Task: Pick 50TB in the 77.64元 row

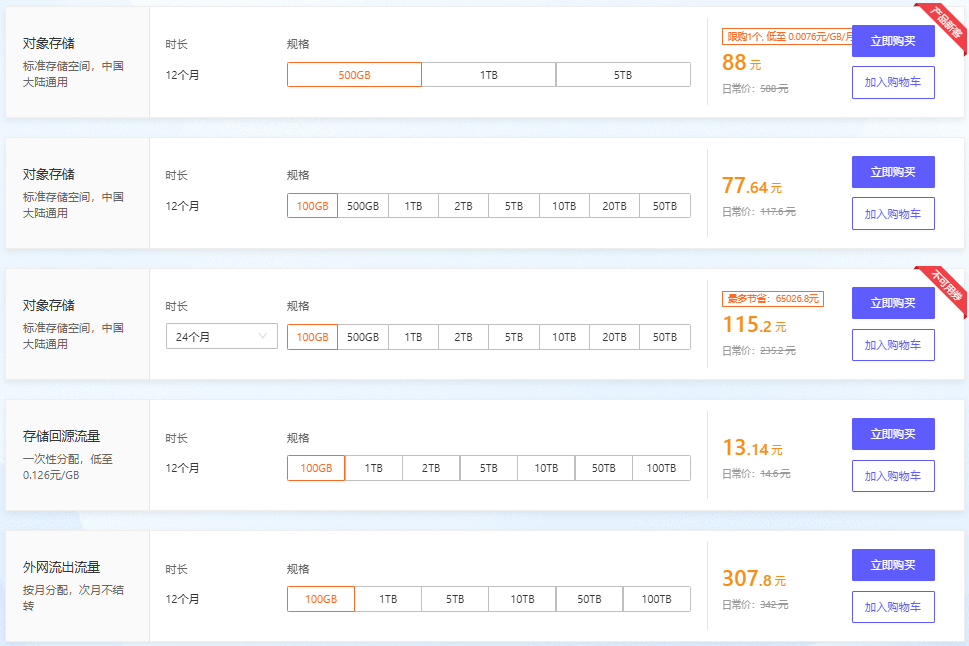Action: [x=665, y=206]
